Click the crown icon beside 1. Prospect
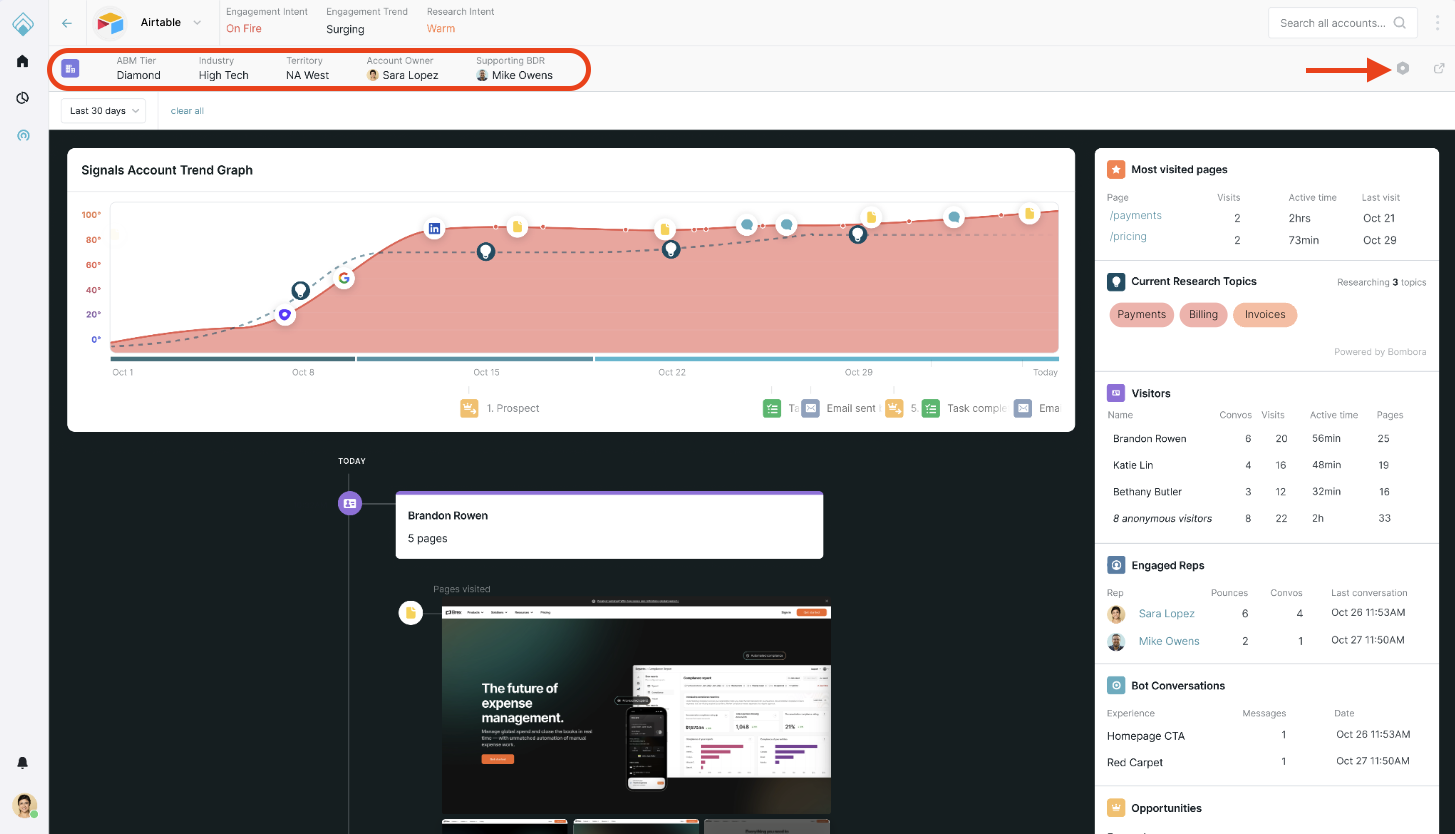 point(469,408)
